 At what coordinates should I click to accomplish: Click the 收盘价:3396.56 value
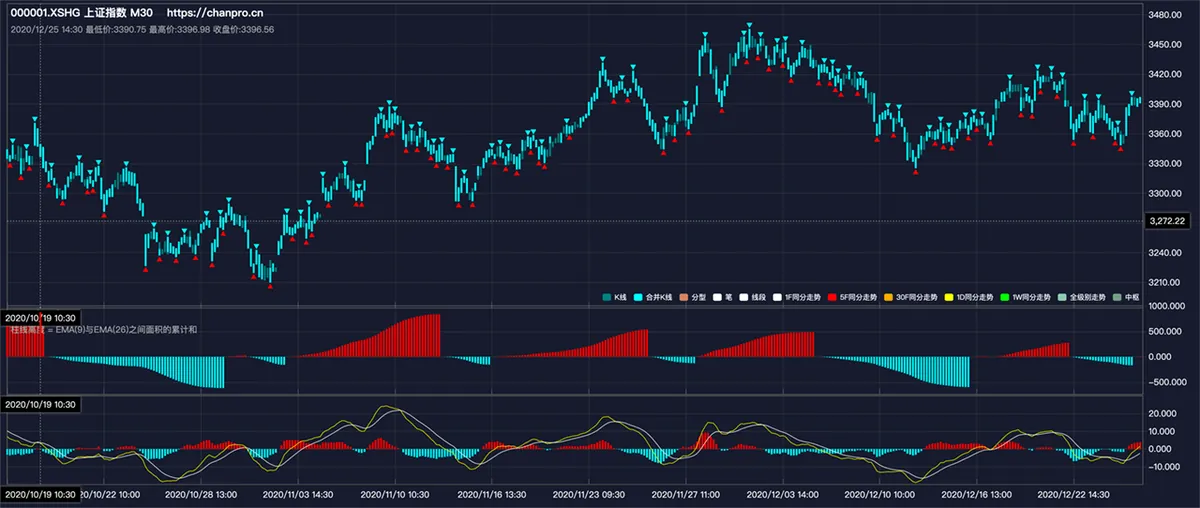click(244, 29)
